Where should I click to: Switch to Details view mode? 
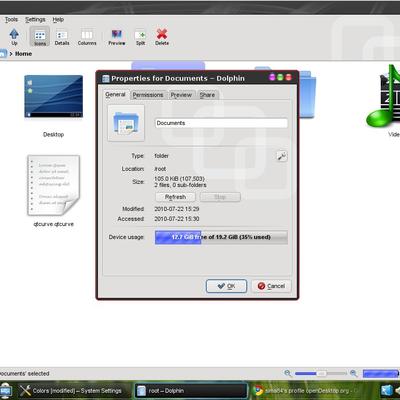[x=62, y=37]
